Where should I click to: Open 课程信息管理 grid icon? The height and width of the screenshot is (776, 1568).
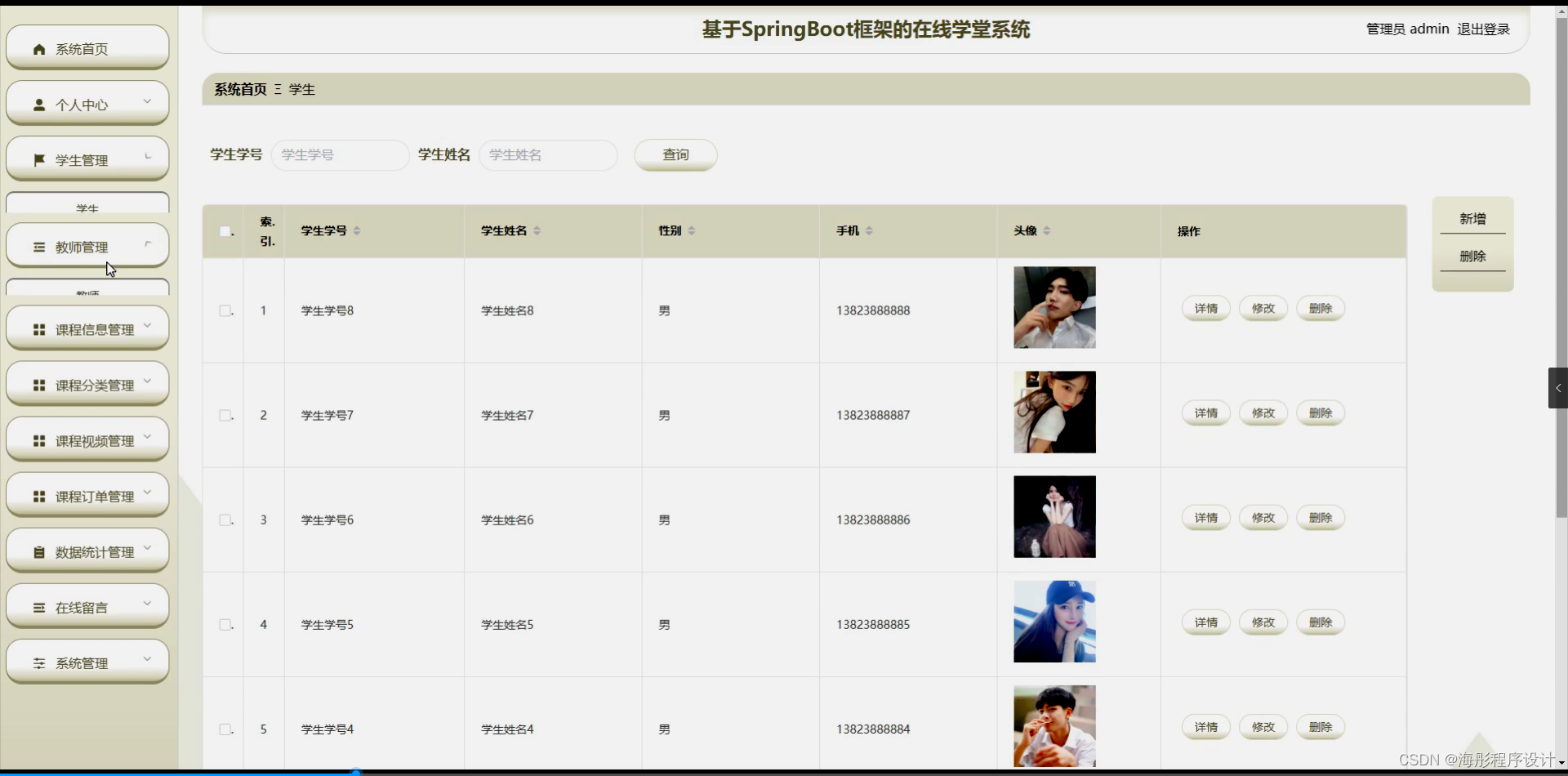tap(38, 329)
